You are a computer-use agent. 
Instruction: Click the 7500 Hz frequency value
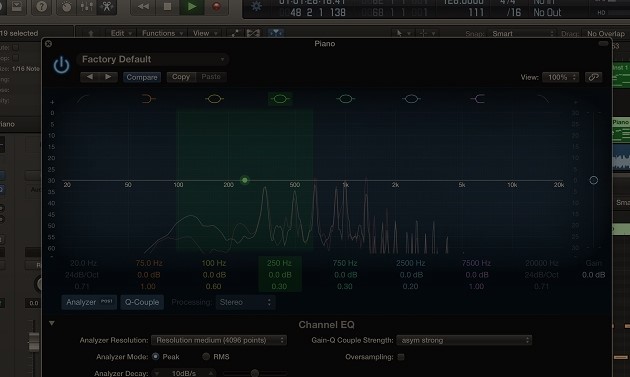[476, 263]
